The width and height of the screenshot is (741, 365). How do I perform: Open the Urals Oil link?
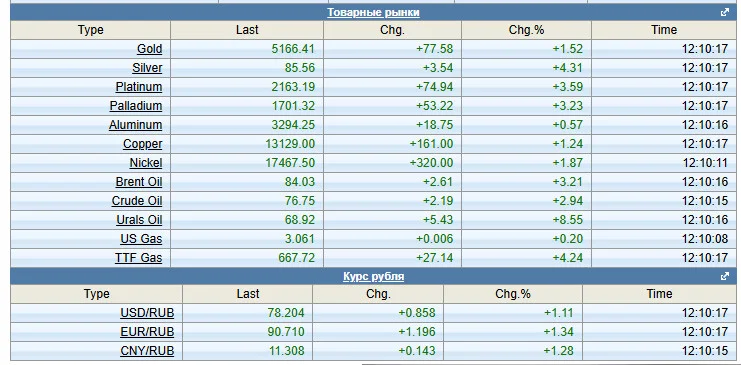(x=139, y=220)
